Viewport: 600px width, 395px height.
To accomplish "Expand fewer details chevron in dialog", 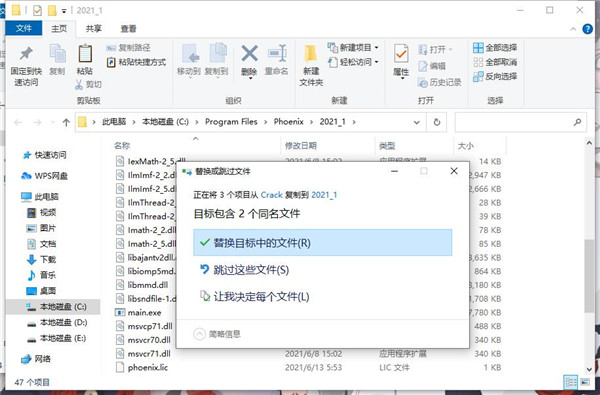I will (199, 334).
